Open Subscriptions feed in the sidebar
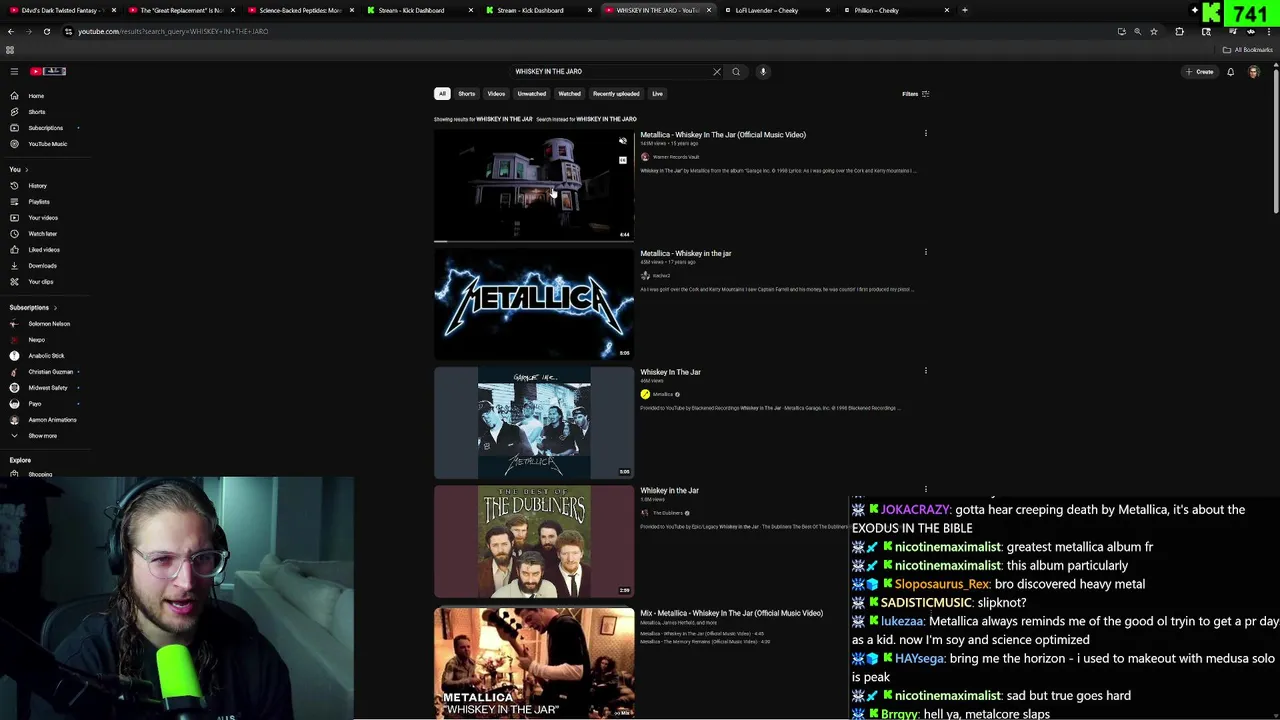 pyautogui.click(x=45, y=128)
